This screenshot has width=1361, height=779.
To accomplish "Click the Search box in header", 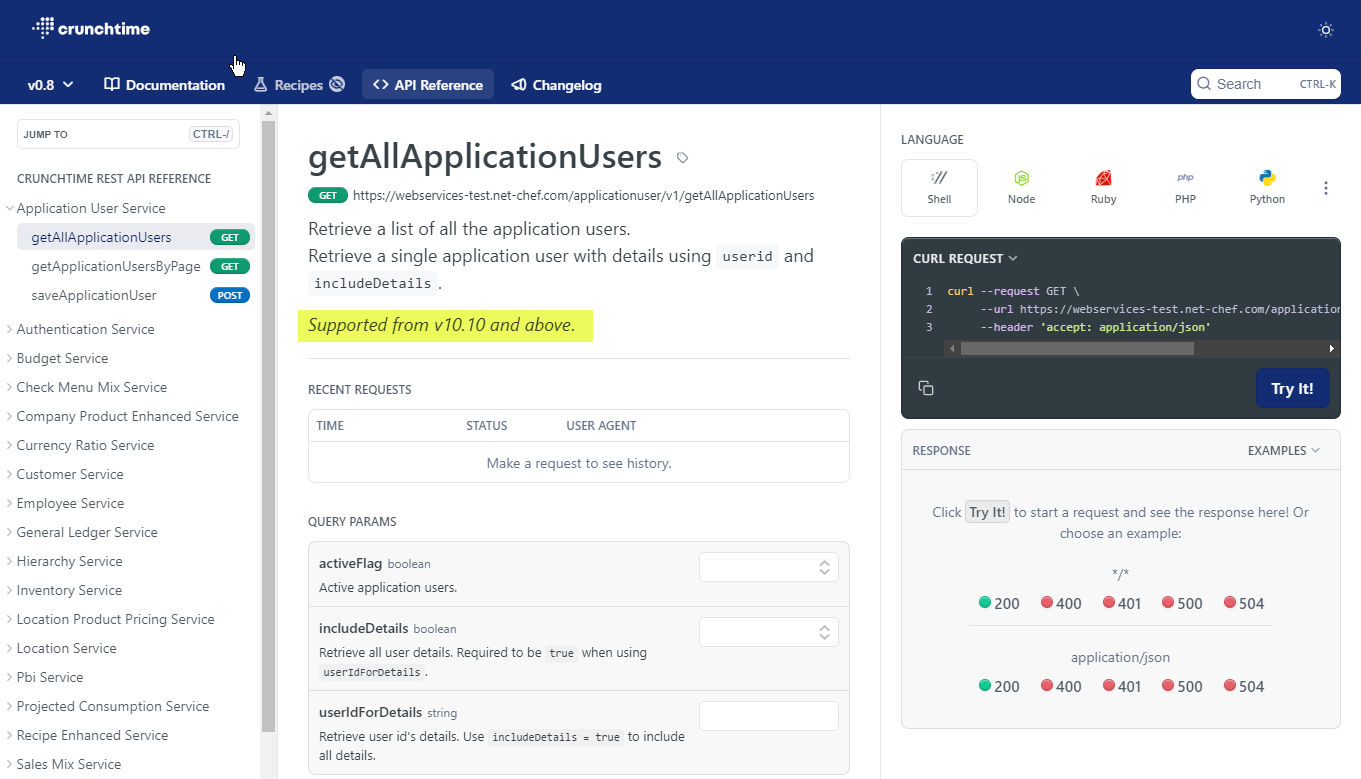I will (x=1265, y=84).
